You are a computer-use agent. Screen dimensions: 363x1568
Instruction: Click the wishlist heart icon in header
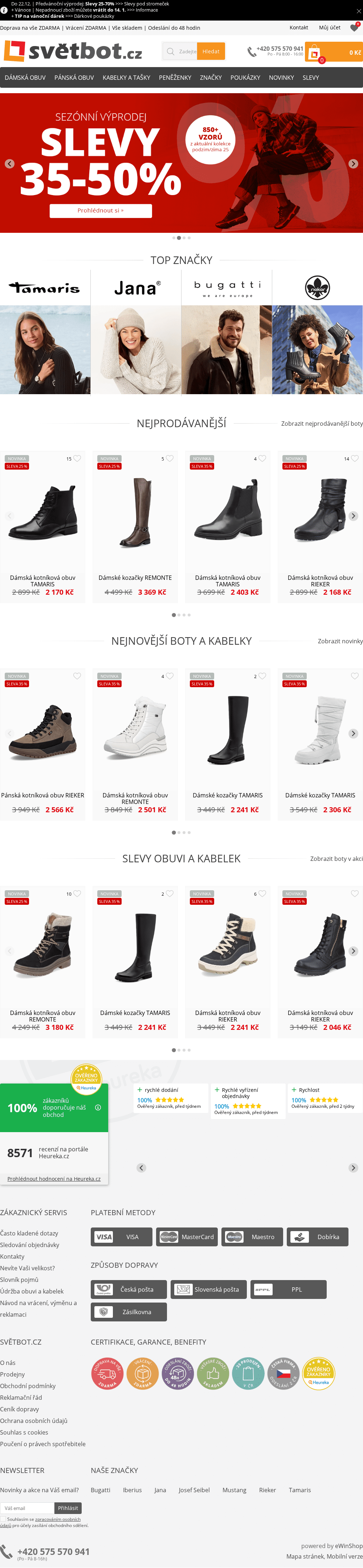click(x=355, y=28)
